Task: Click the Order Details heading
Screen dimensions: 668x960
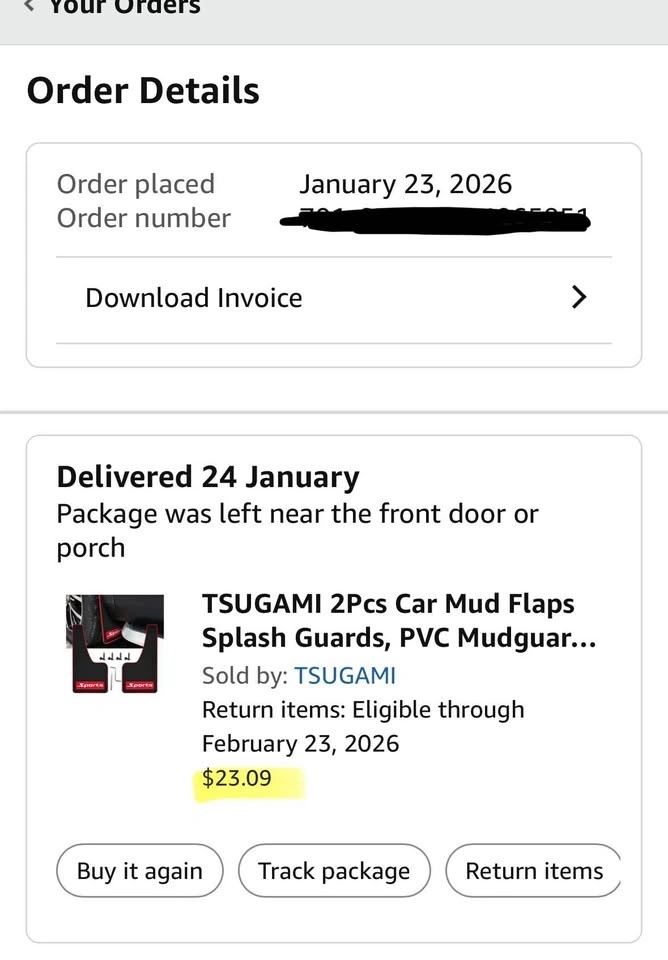Action: (x=143, y=91)
